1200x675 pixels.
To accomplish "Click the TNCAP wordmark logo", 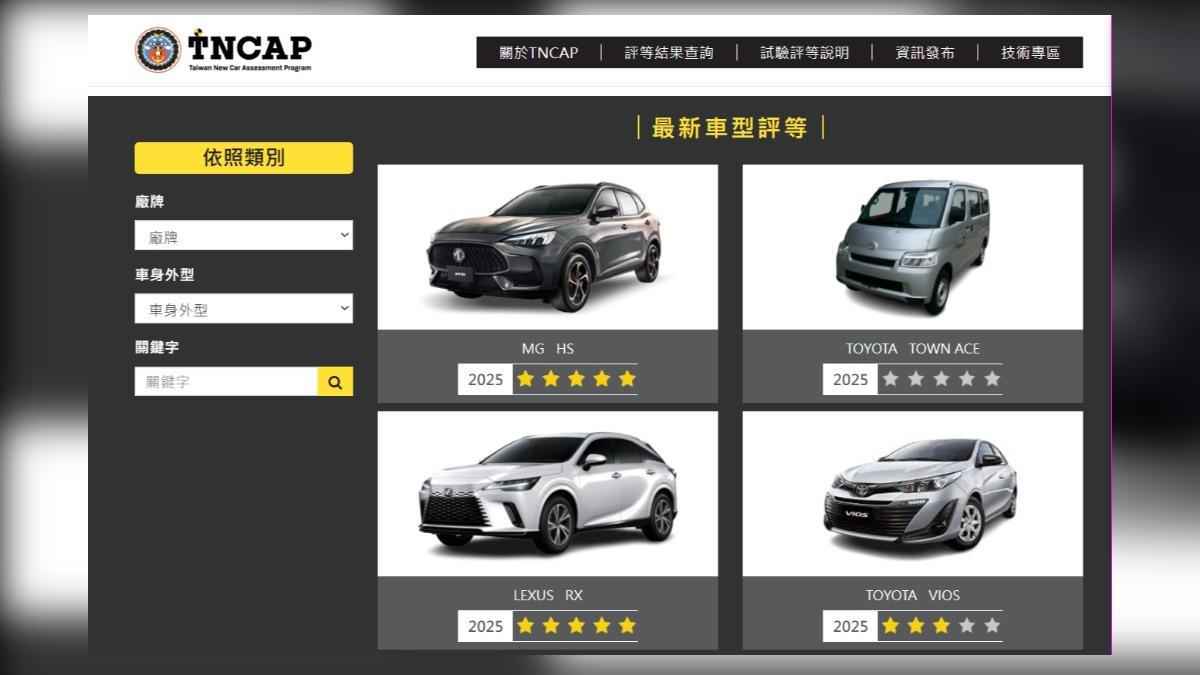I will point(250,50).
